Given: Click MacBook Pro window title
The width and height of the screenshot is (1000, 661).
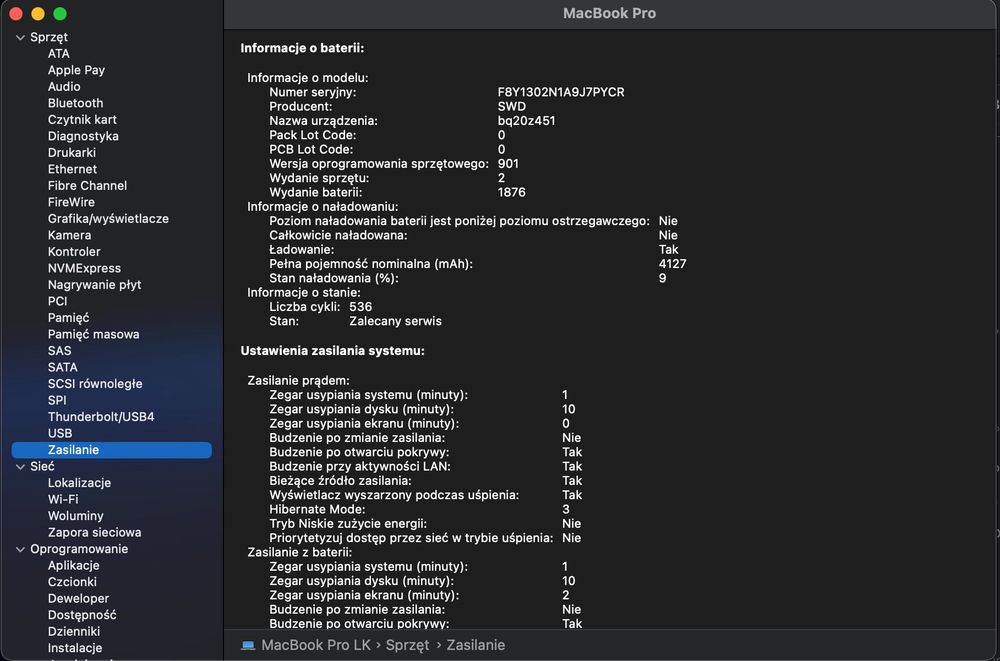Looking at the screenshot, I should [609, 13].
